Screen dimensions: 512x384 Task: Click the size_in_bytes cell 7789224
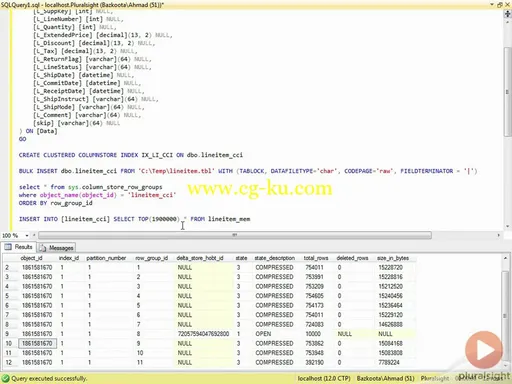(395, 362)
